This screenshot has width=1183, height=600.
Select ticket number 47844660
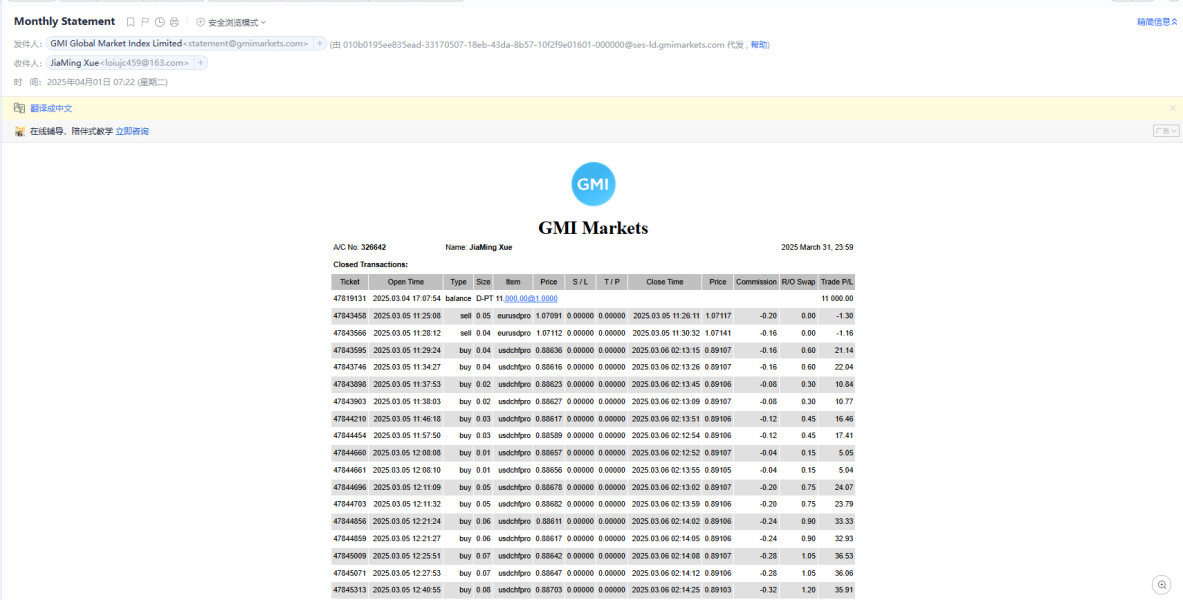coord(349,453)
